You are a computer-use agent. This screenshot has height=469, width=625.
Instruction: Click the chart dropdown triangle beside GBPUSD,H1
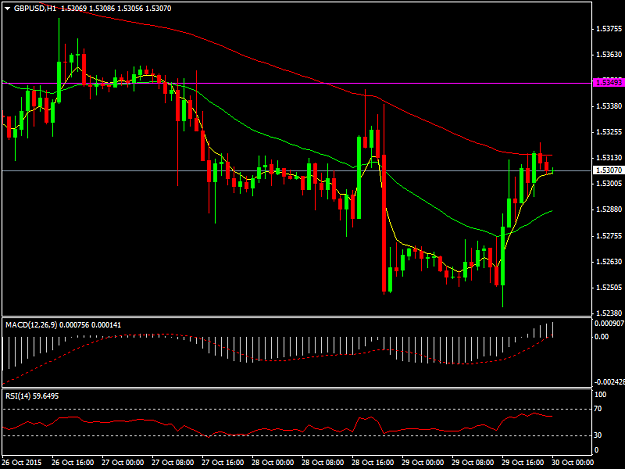[7, 8]
